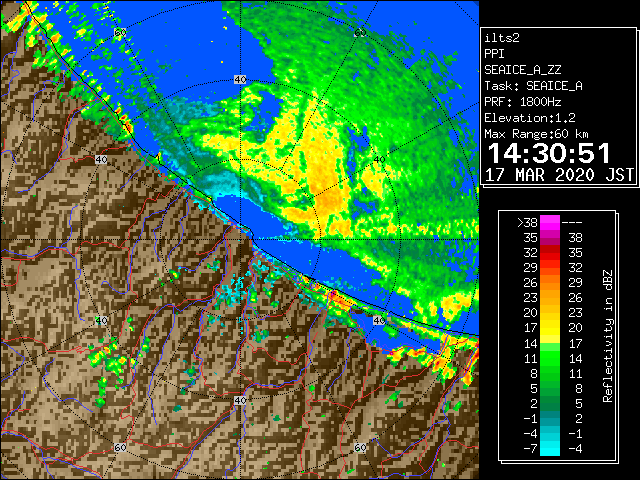The width and height of the screenshot is (640, 480).
Task: Select the -7 legend value
Action: (530, 449)
